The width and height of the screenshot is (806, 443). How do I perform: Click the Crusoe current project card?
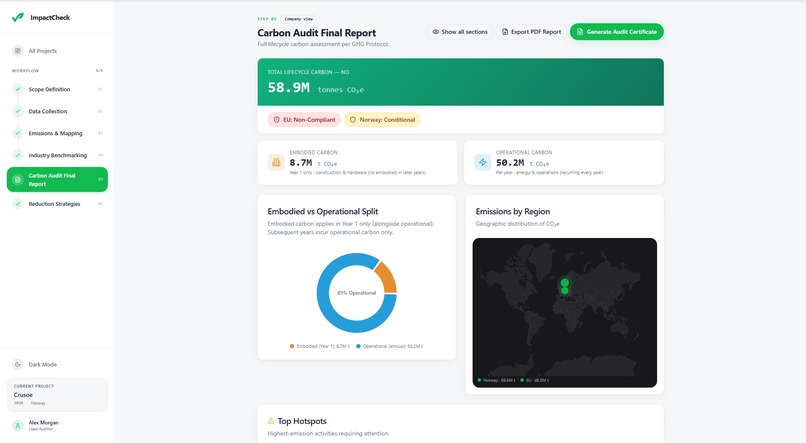57,395
